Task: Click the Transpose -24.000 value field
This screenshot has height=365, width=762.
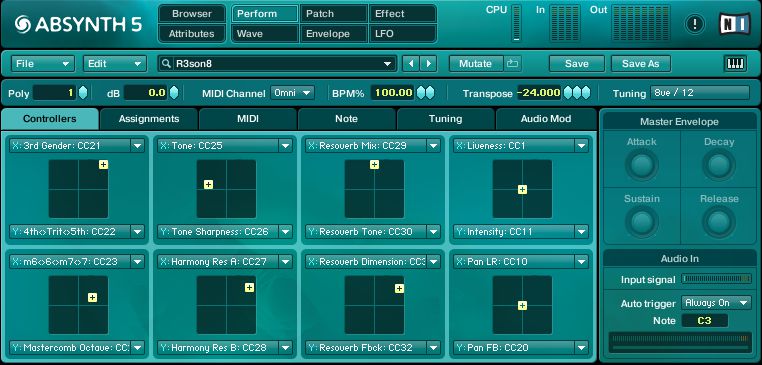Action: pyautogui.click(x=539, y=92)
